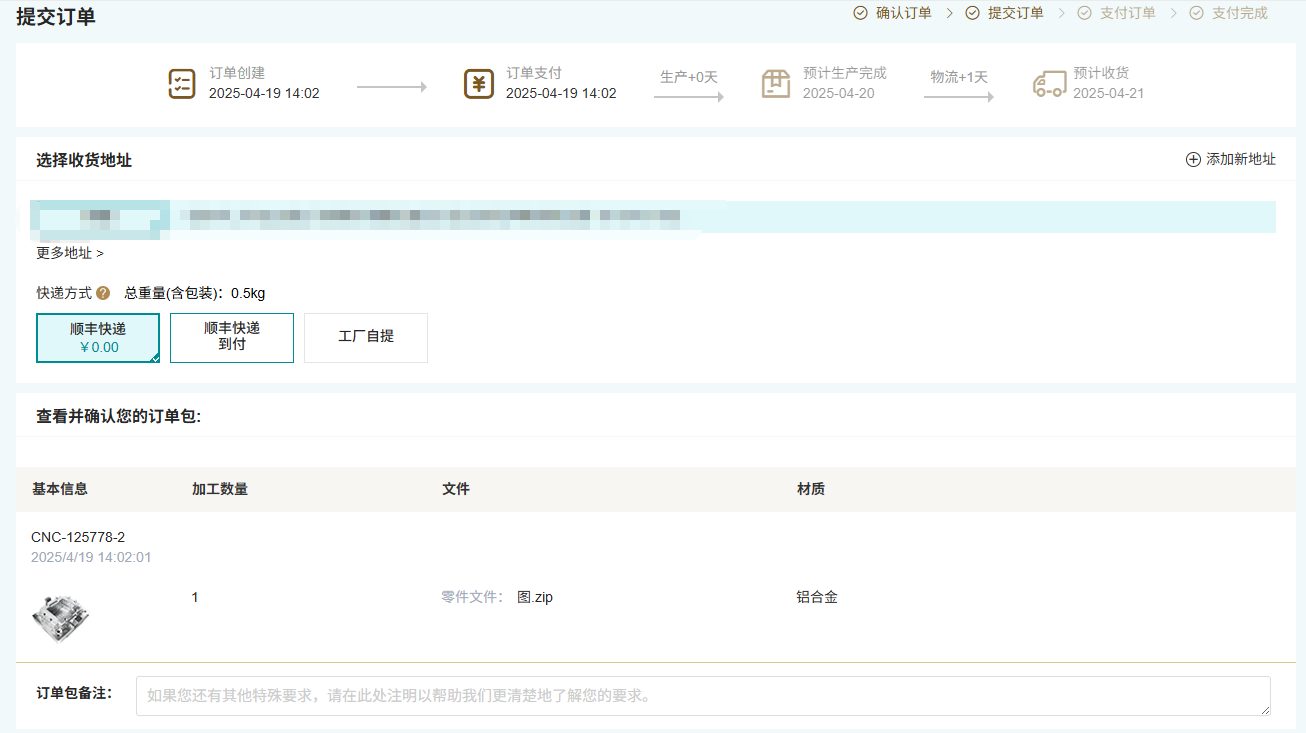Click the estimated production complete box icon

776,84
